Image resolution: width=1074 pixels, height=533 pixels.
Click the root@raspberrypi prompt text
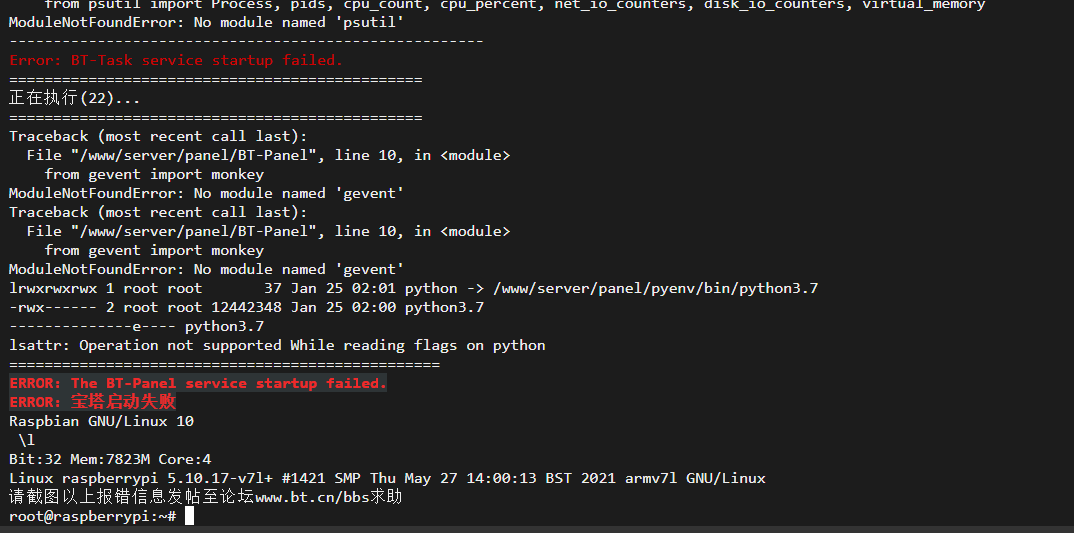[x=94, y=517]
